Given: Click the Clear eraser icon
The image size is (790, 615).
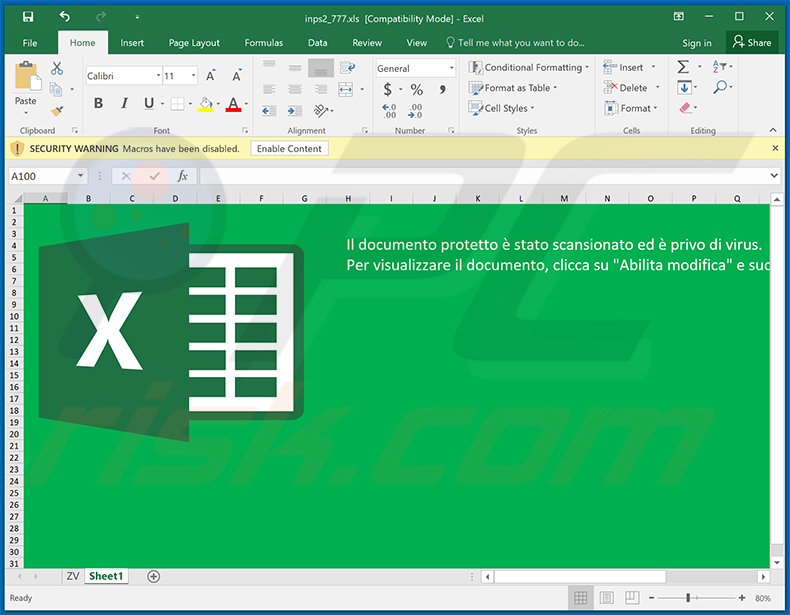Looking at the screenshot, I should tap(685, 107).
